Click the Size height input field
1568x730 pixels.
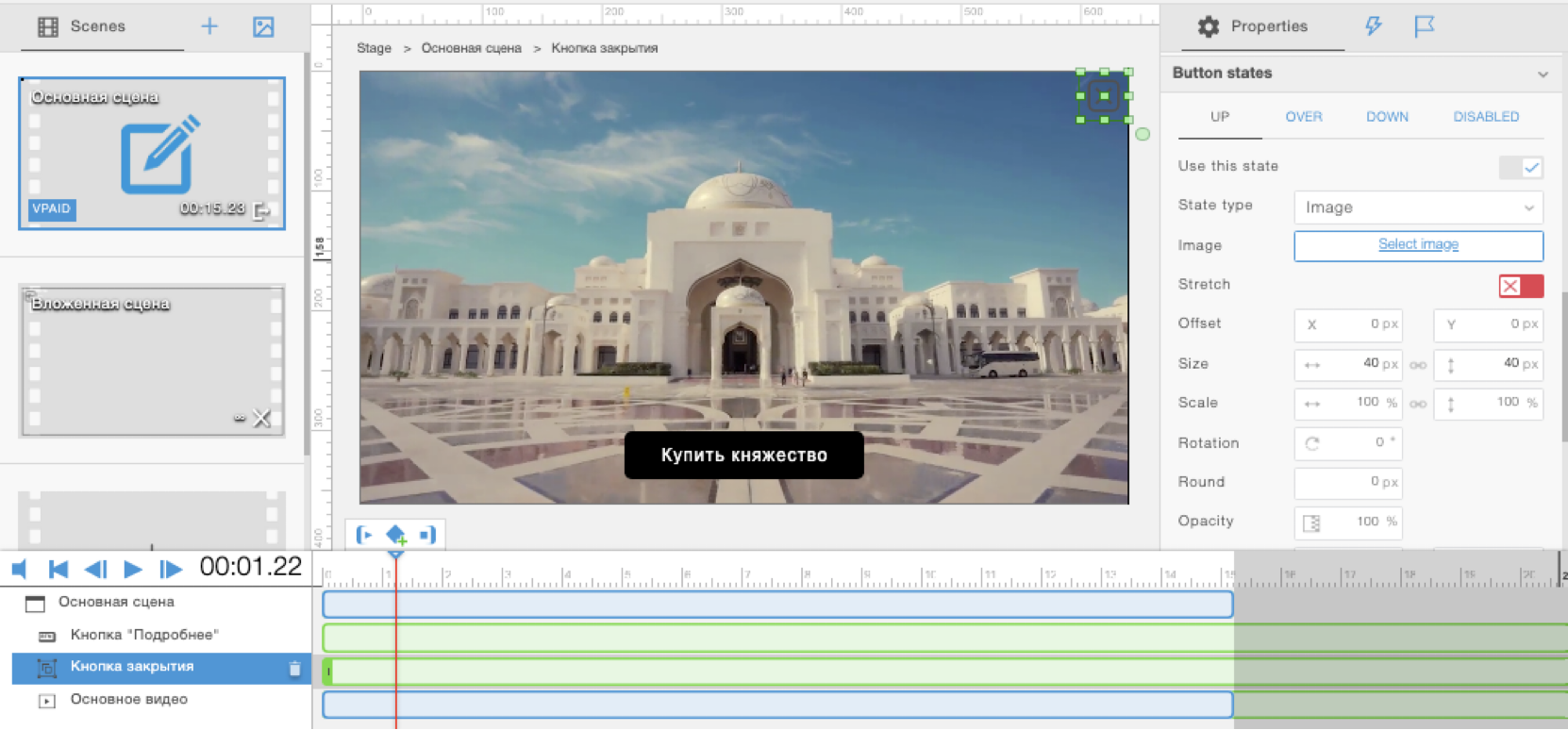(1488, 364)
